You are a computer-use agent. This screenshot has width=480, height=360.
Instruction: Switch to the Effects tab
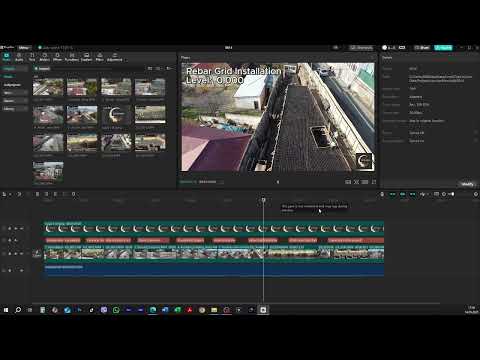point(57,57)
